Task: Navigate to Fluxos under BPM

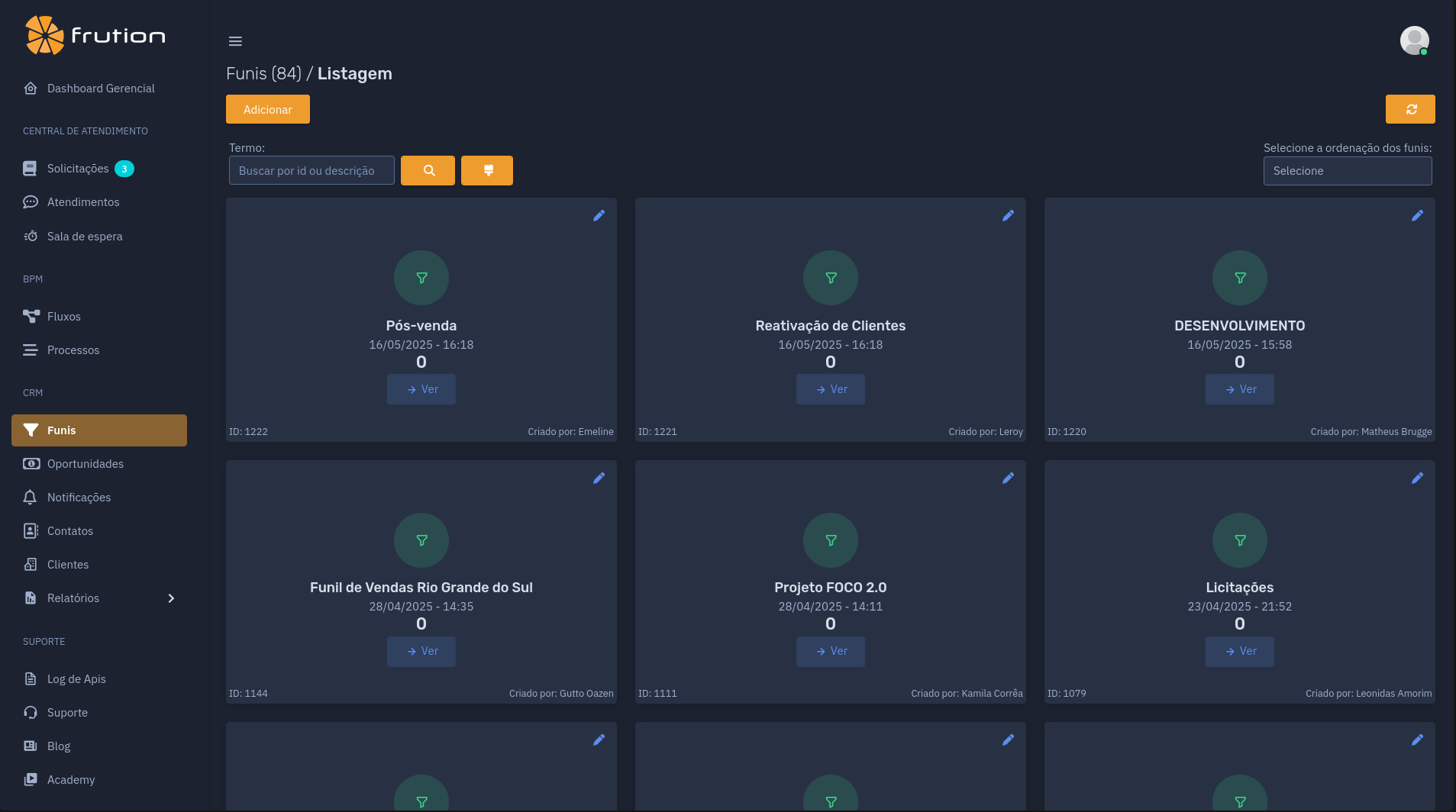Action: tap(63, 317)
